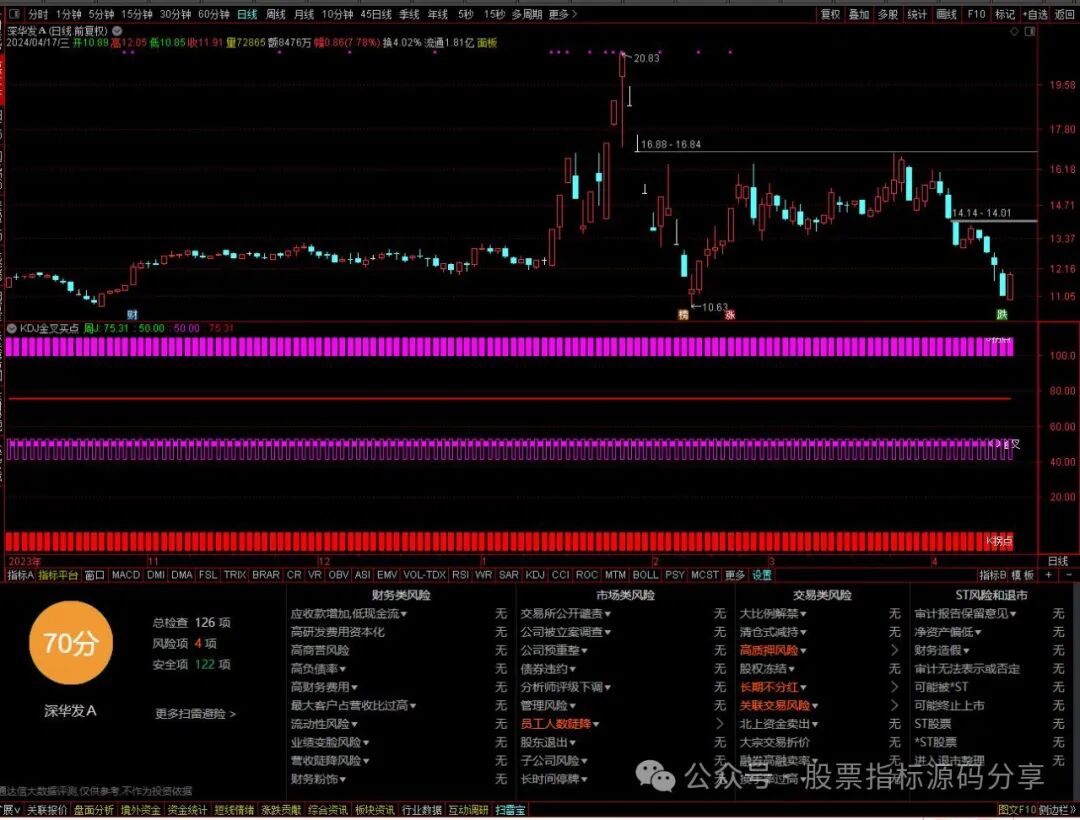Click the 14.14 - 14.01 gap level label

click(982, 213)
